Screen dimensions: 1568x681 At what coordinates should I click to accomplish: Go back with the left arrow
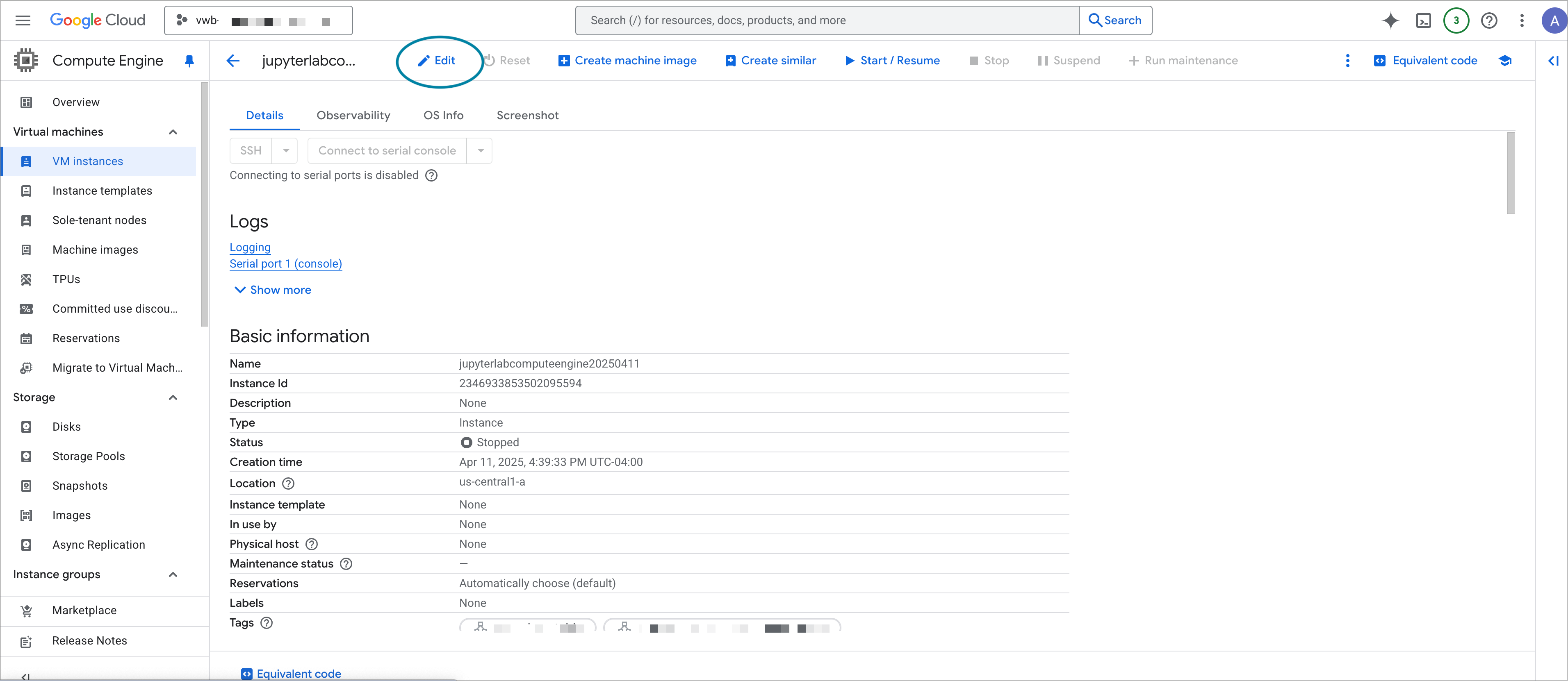click(x=233, y=61)
